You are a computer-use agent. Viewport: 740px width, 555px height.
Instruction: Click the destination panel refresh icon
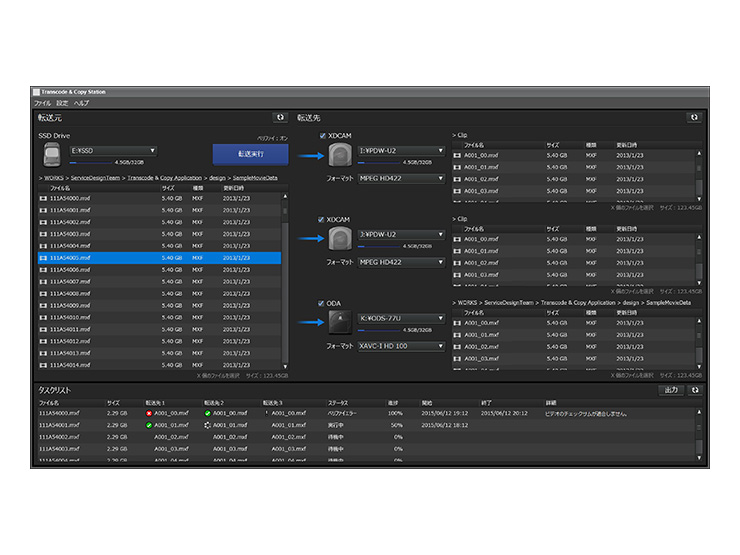point(694,117)
